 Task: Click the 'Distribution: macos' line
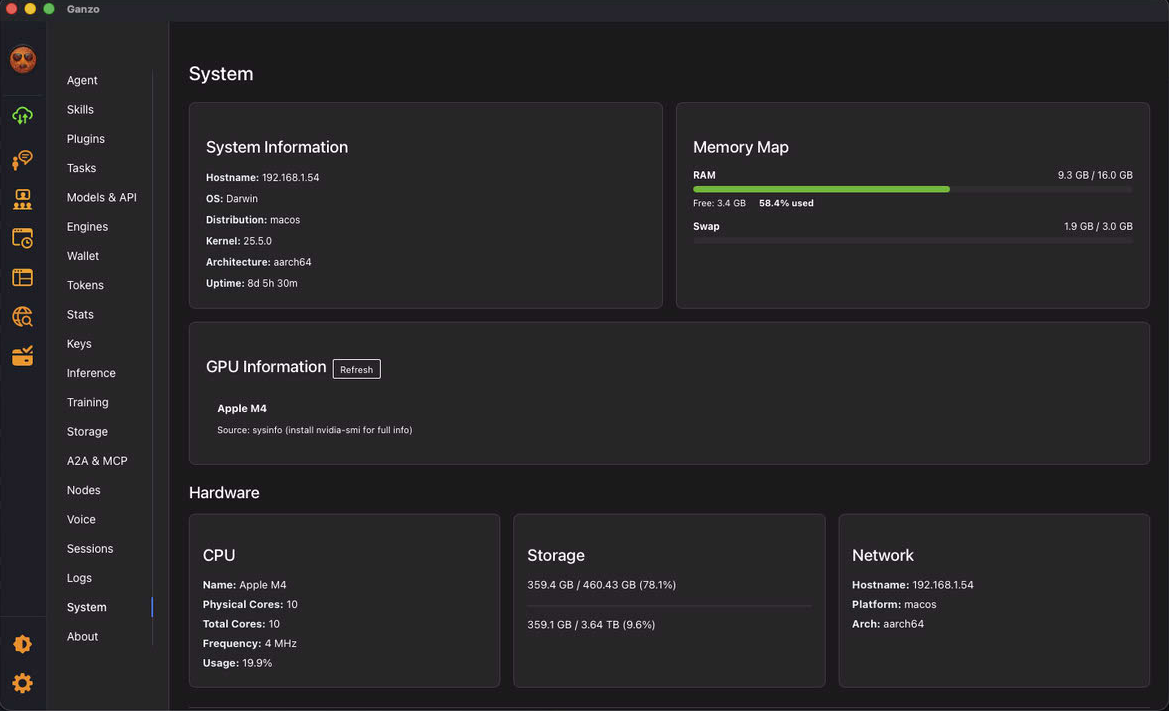[253, 220]
